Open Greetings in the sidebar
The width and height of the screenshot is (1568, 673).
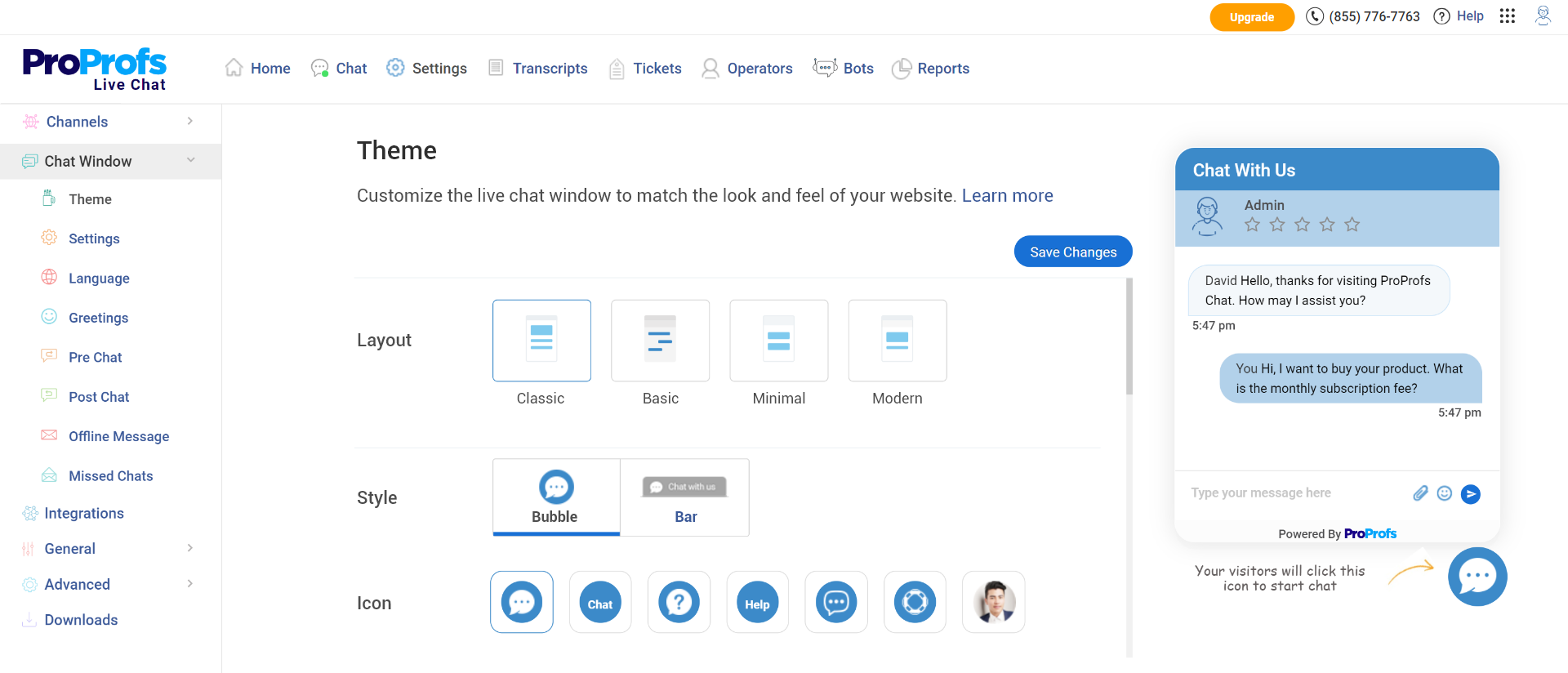pos(98,318)
